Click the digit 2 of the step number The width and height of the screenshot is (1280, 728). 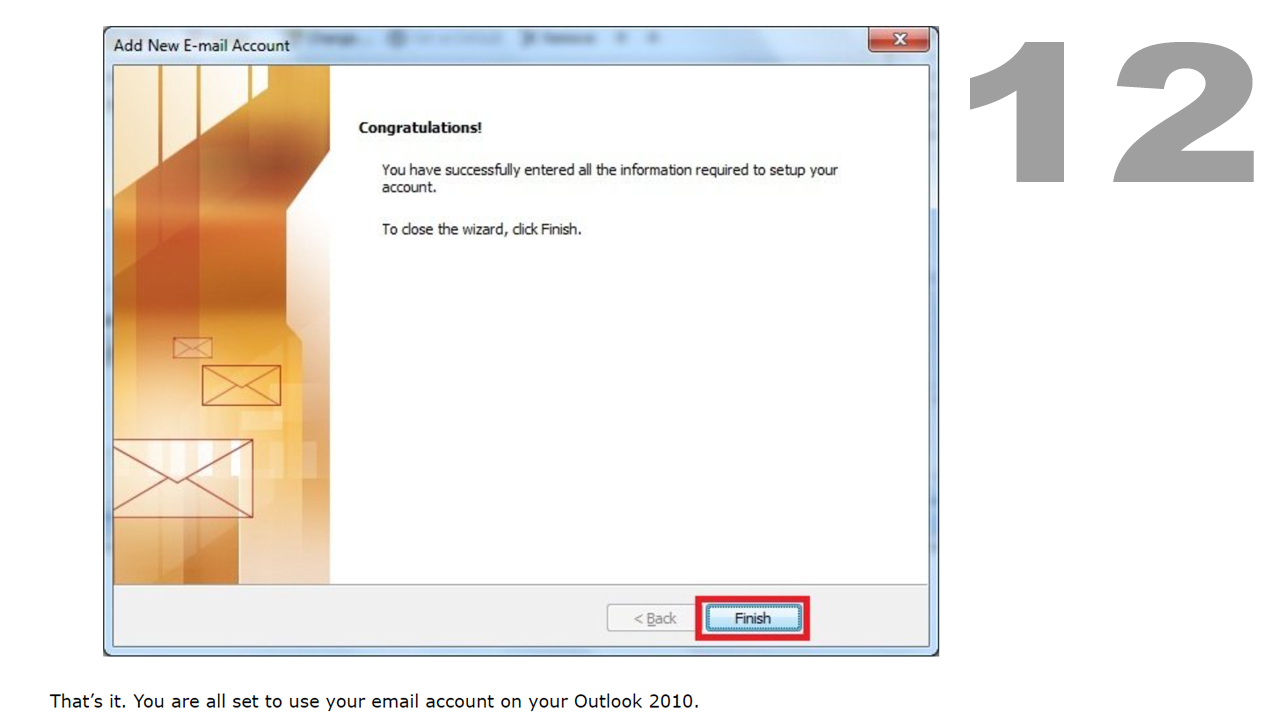pyautogui.click(x=1187, y=111)
